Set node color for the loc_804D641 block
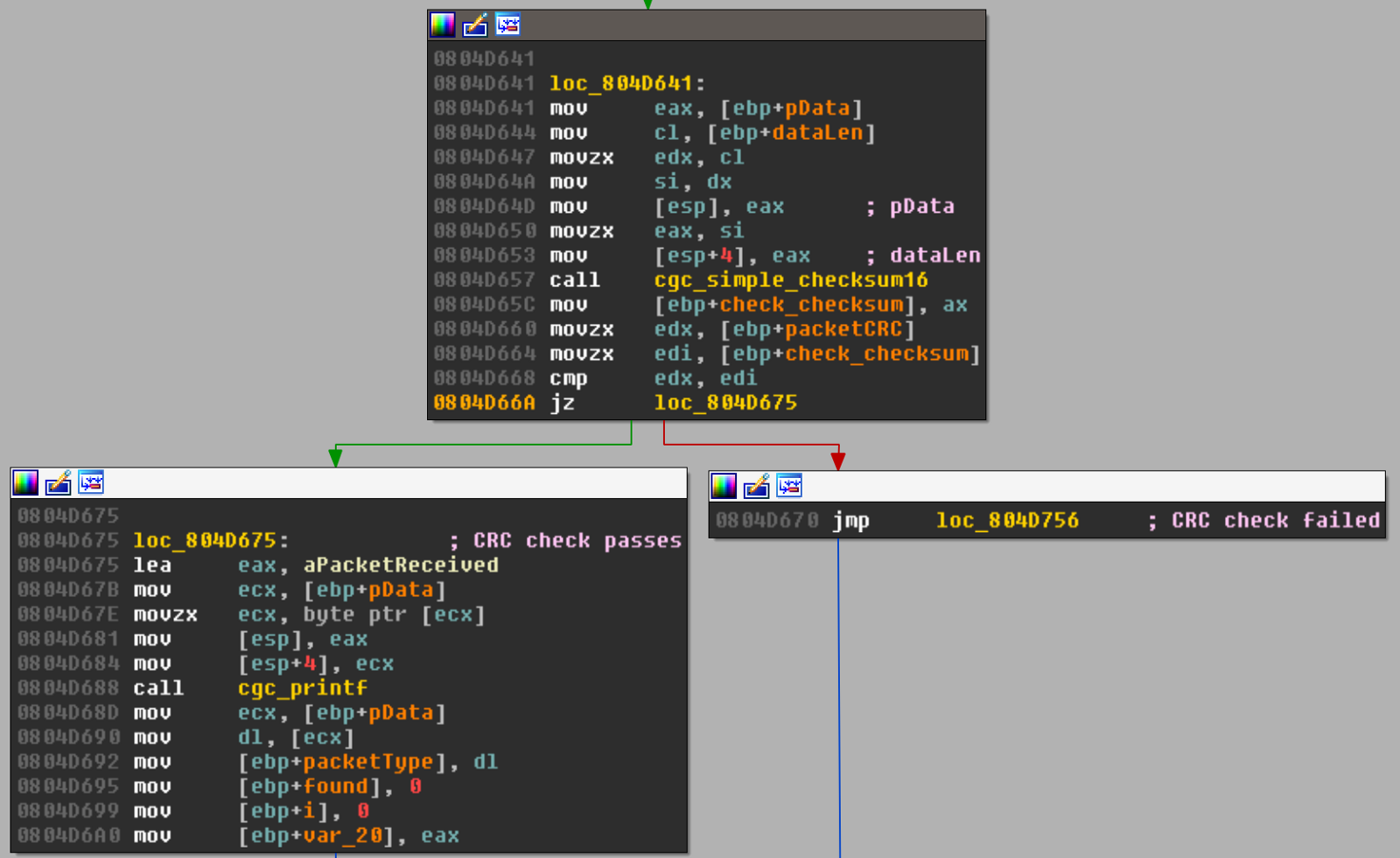This screenshot has width=1400, height=858. tap(443, 25)
